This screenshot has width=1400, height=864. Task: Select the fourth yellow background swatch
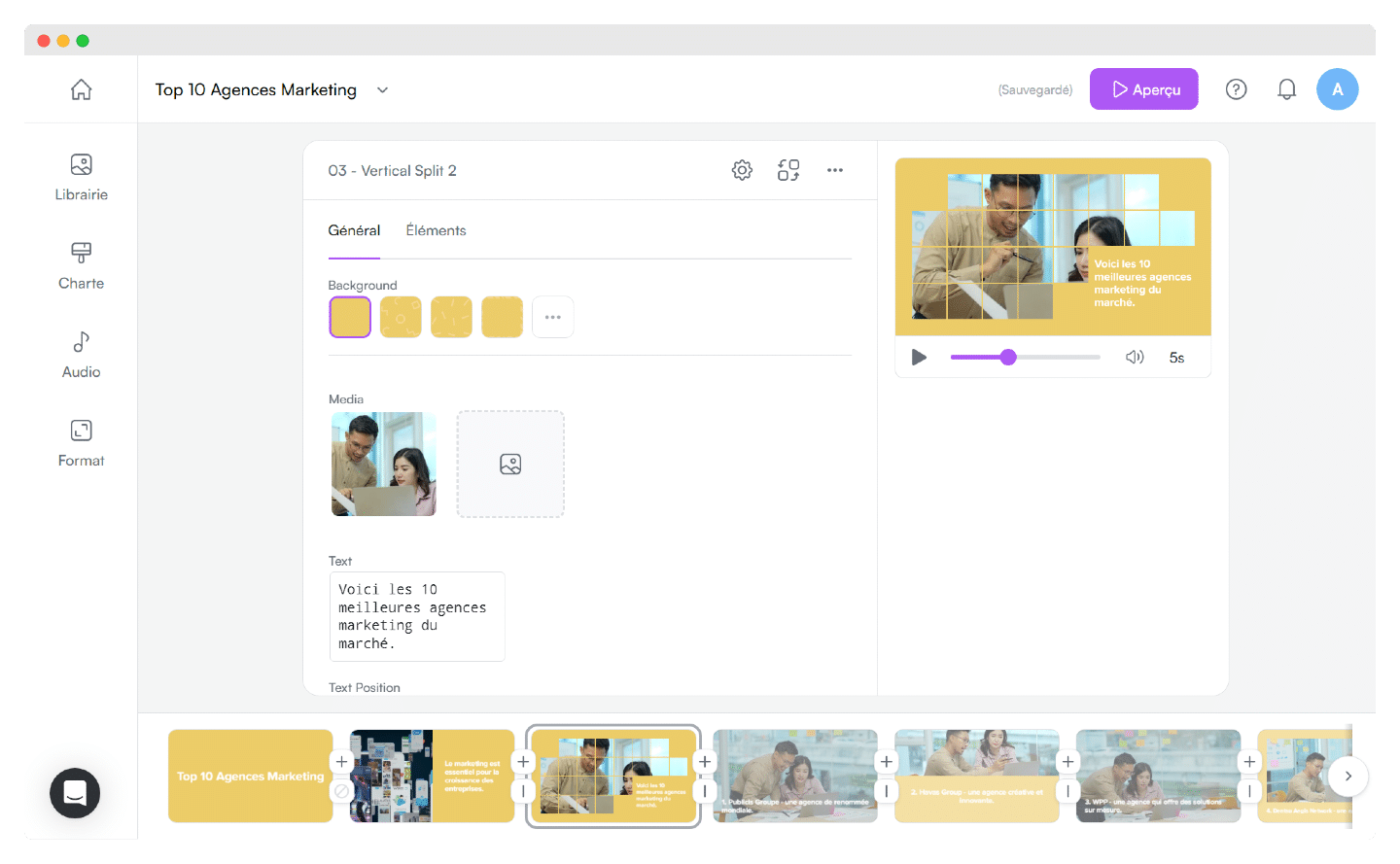502,317
